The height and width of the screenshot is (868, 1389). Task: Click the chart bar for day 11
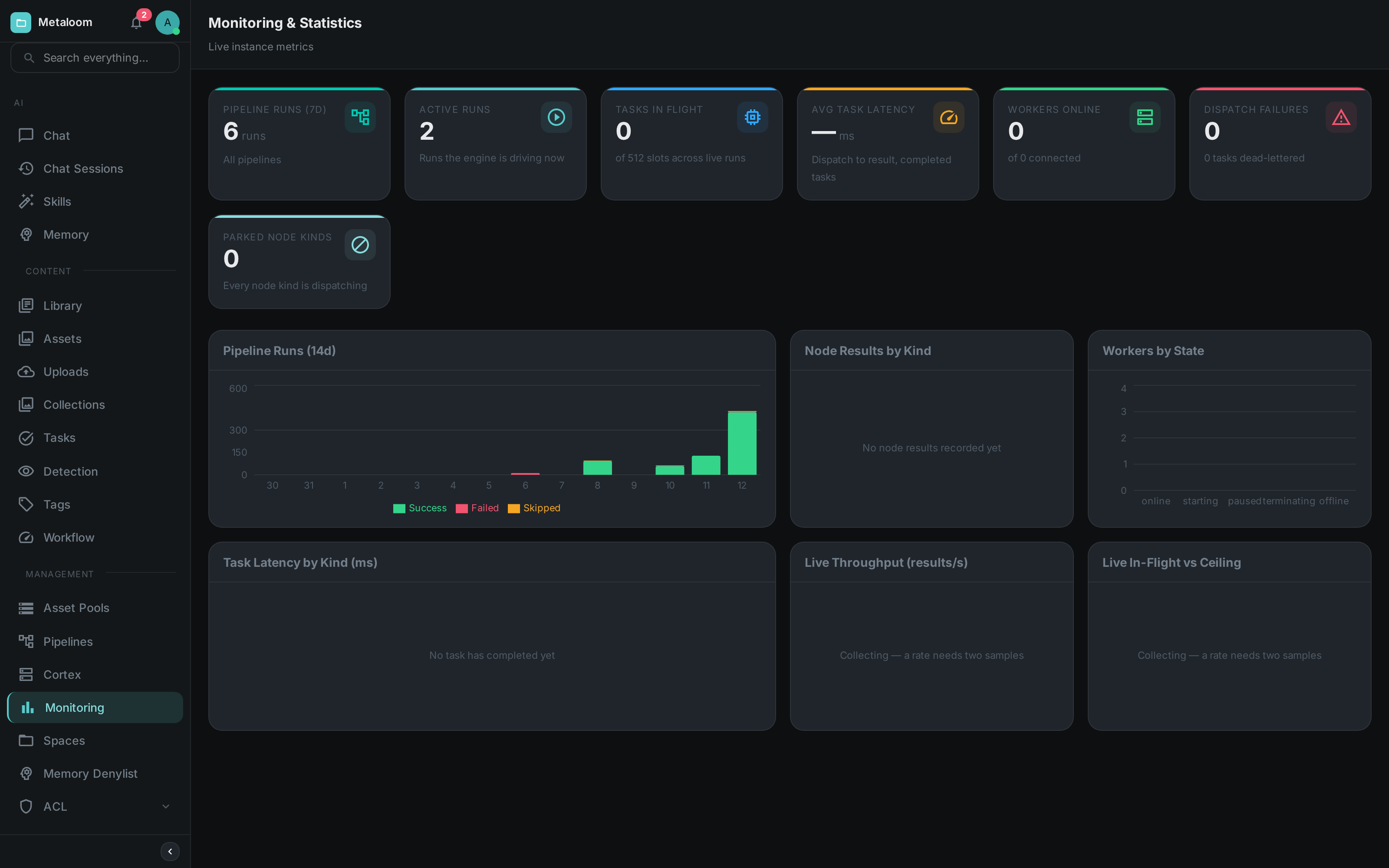pos(706,465)
